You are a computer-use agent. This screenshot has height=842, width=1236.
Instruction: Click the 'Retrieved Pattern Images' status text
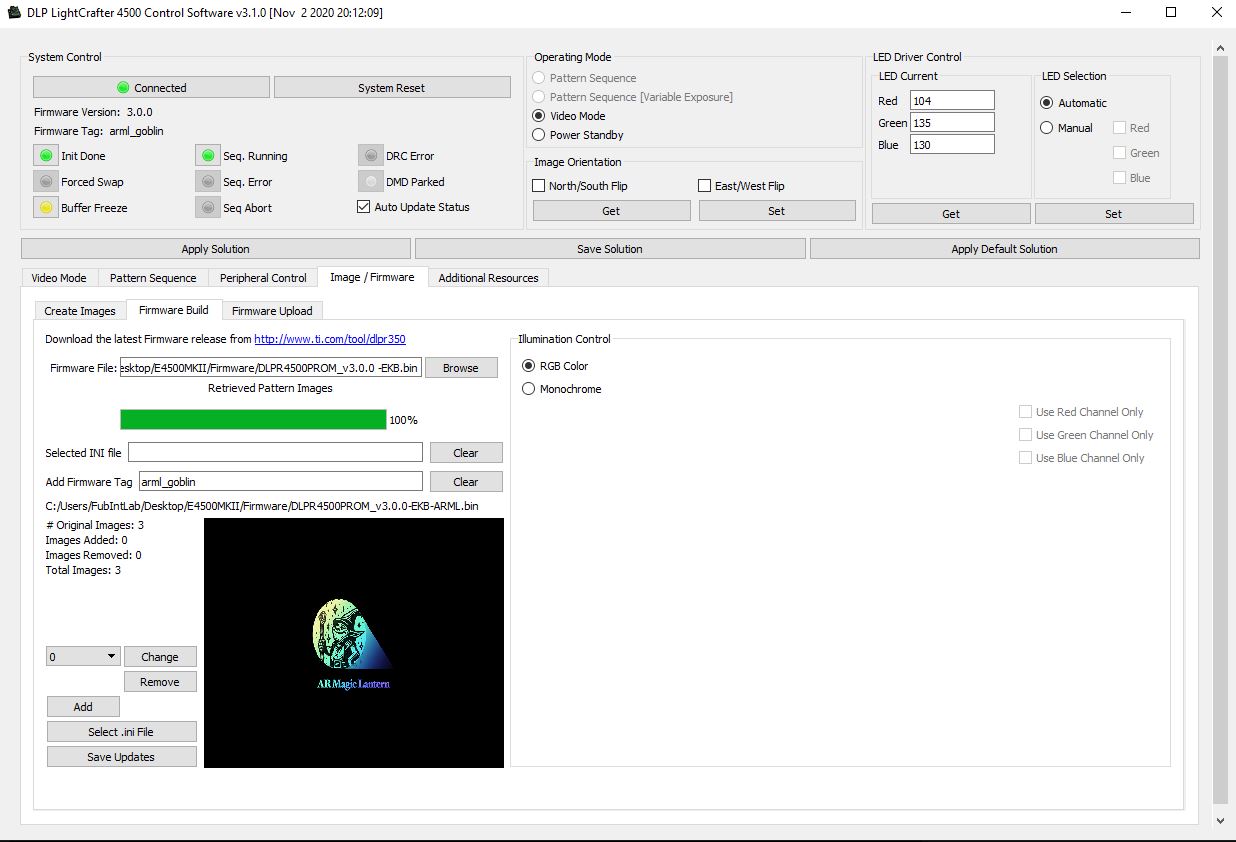pyautogui.click(x=270, y=388)
